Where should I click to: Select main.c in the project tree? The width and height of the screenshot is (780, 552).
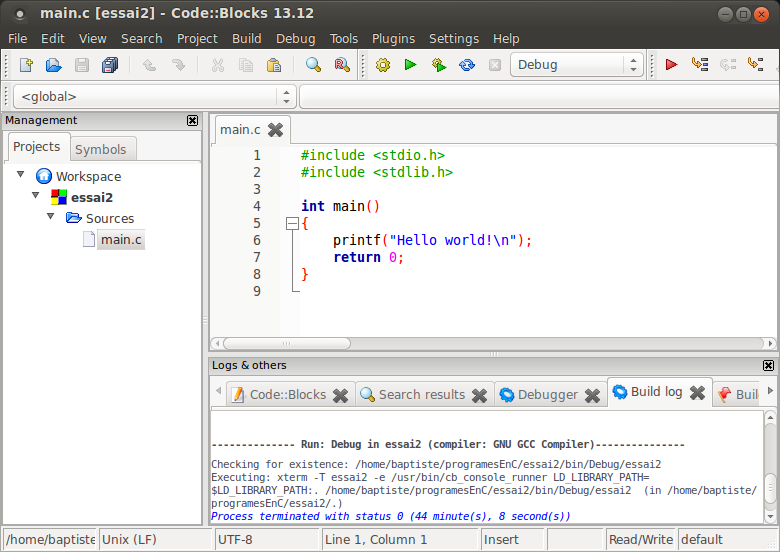pos(121,240)
